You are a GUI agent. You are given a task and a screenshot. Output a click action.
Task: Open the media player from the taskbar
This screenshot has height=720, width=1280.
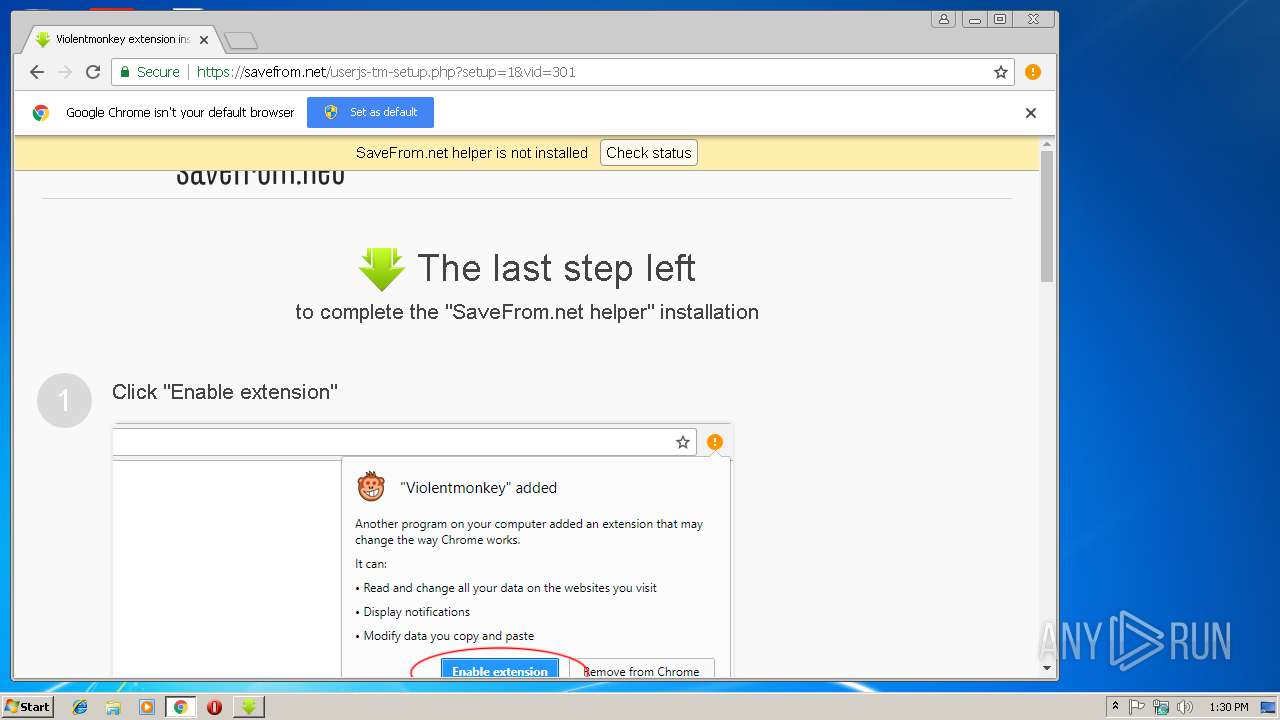147,707
